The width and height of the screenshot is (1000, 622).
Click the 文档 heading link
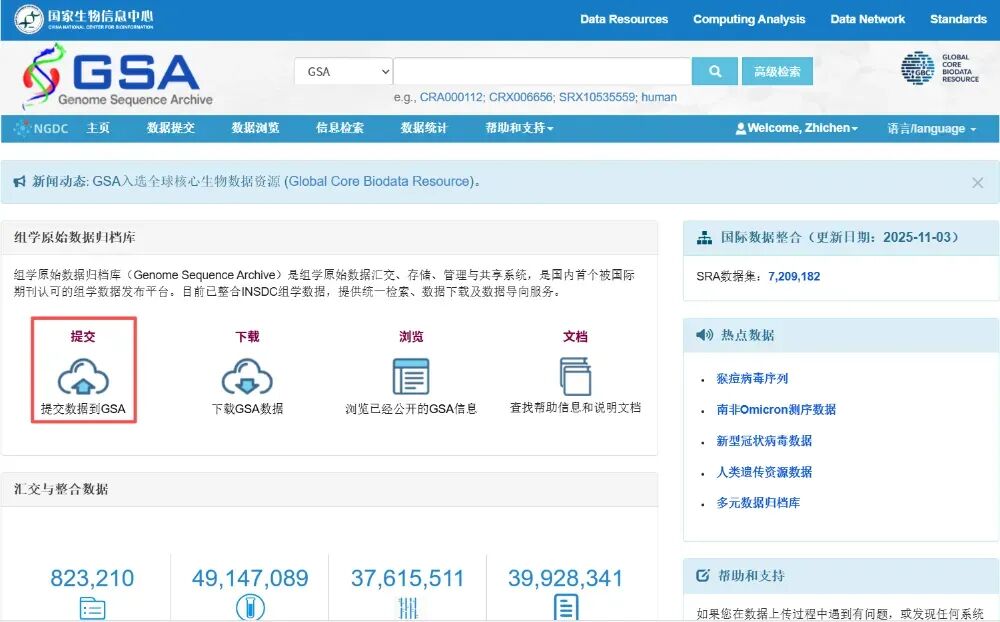575,336
